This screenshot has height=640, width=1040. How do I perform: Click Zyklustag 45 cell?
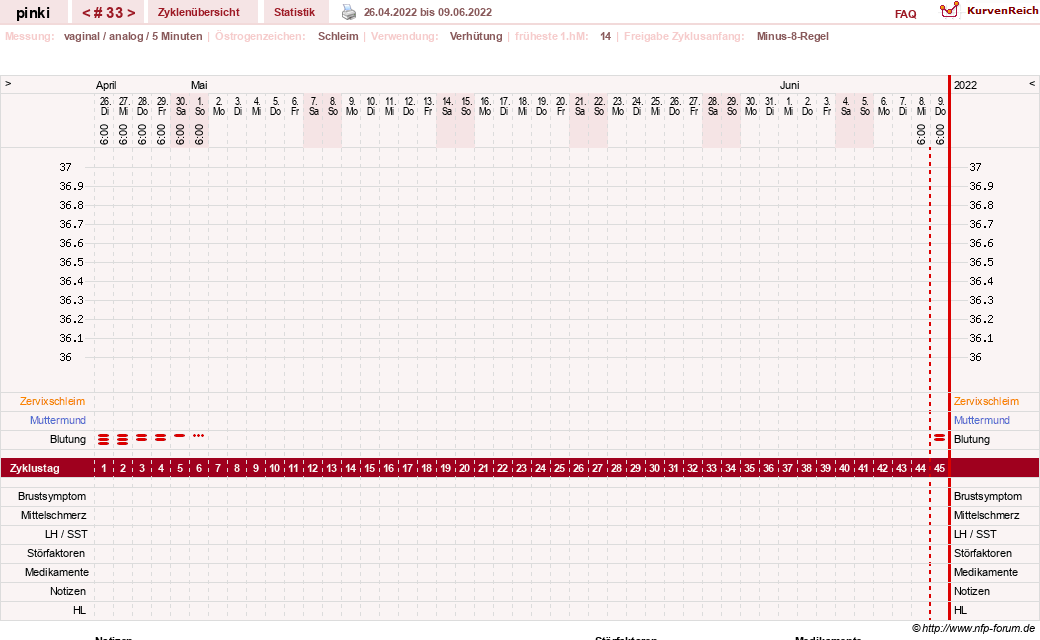click(939, 468)
